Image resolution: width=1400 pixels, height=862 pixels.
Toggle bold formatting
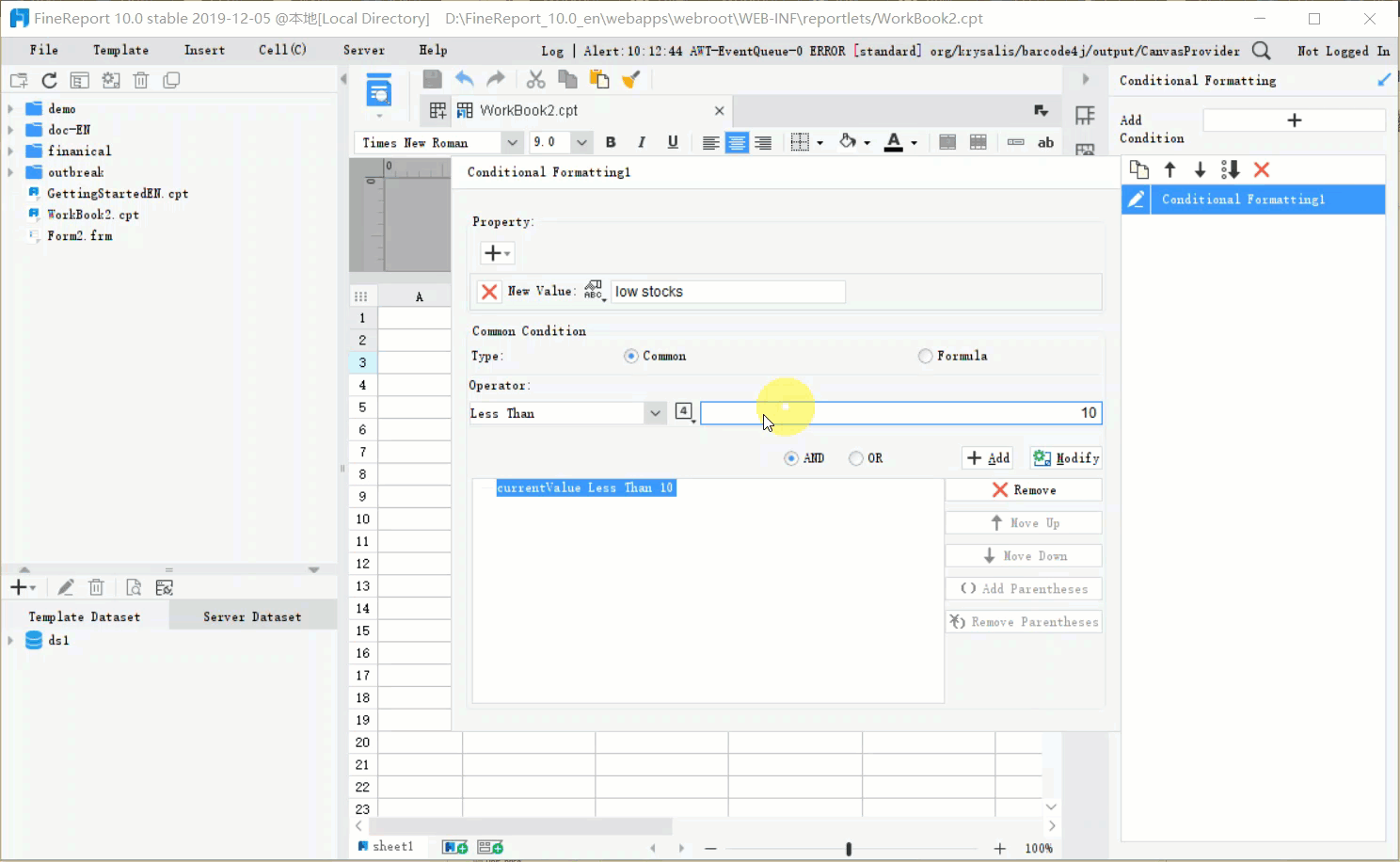(611, 142)
